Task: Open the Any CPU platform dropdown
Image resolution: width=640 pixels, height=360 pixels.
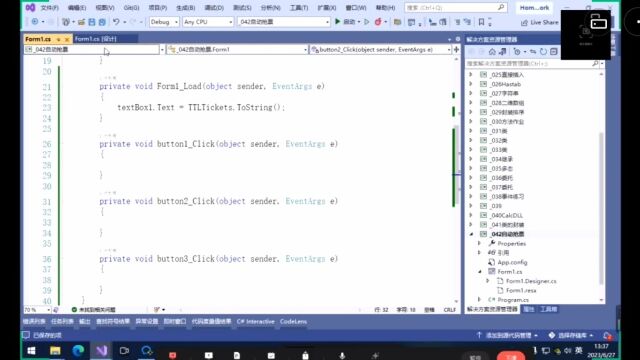Action: point(208,22)
